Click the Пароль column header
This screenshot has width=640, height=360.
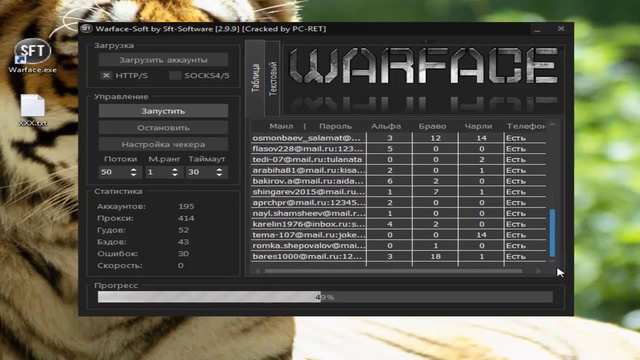336,126
